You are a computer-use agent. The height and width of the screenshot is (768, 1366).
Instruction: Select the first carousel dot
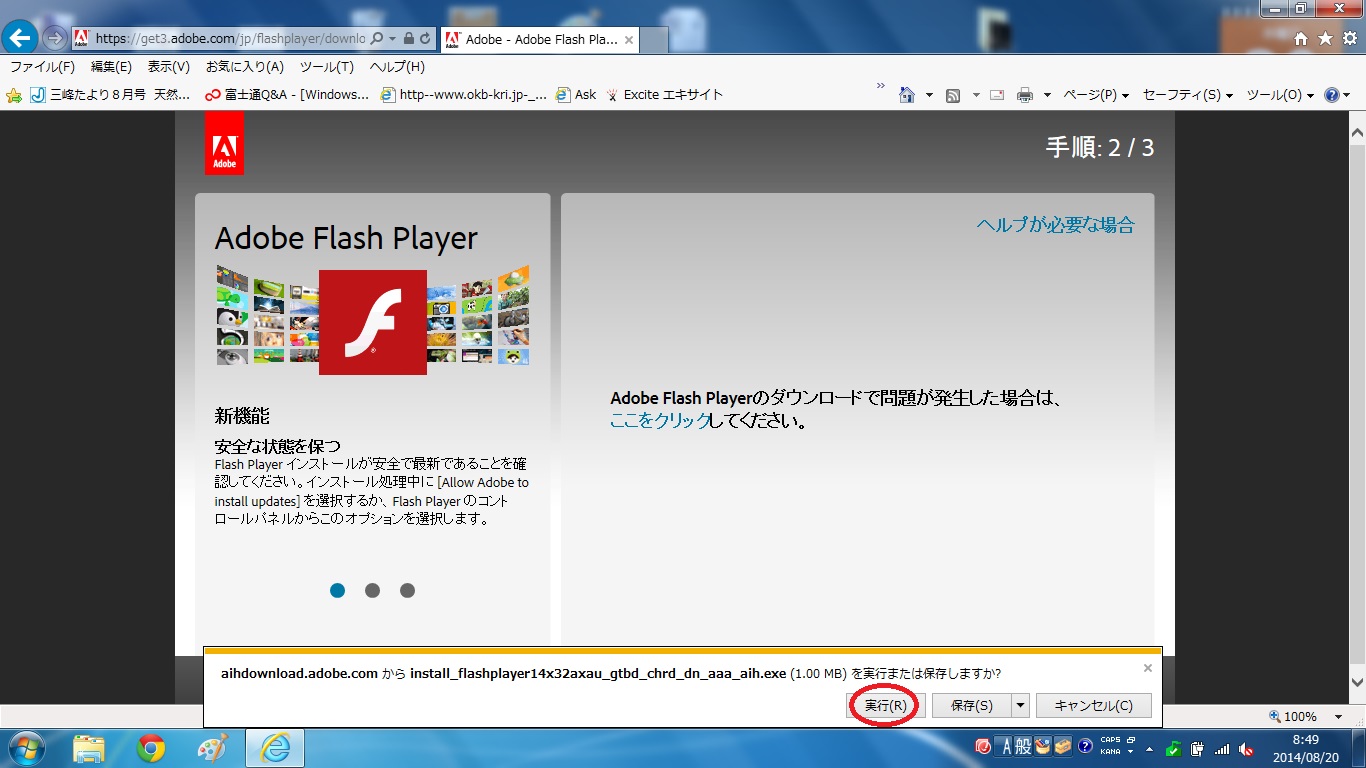[337, 590]
